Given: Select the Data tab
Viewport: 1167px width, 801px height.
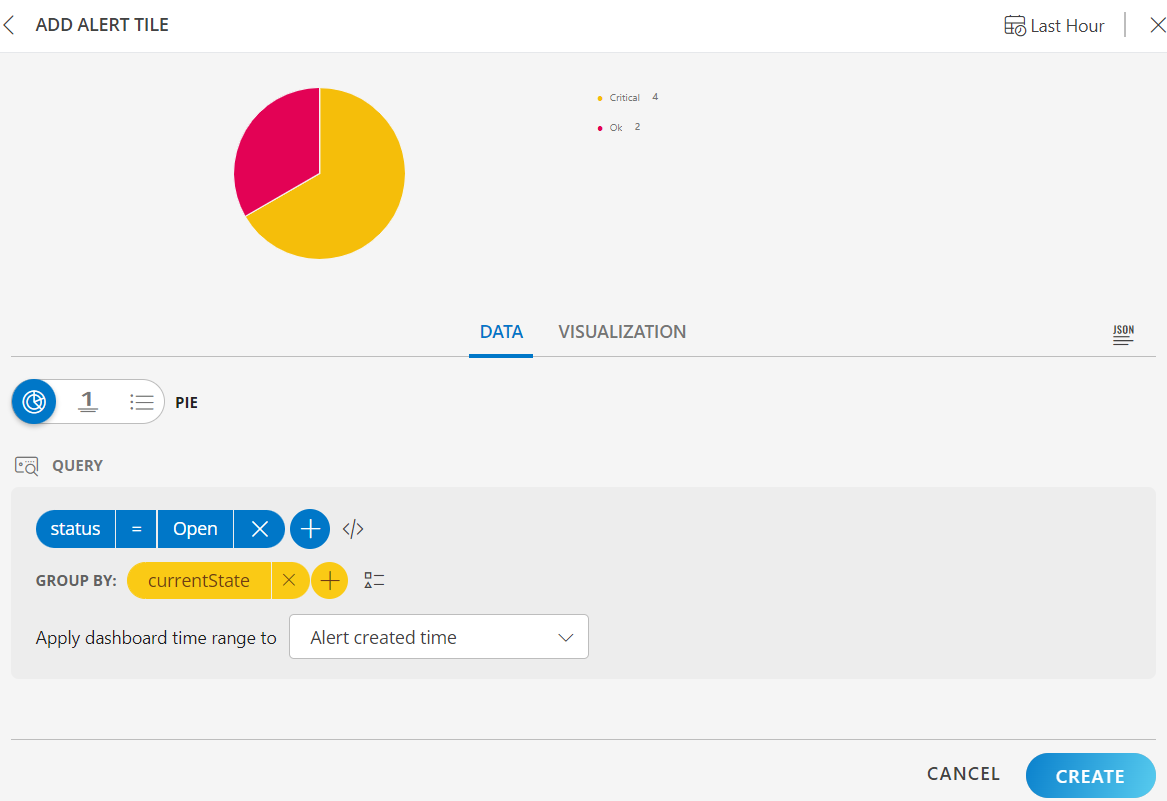Looking at the screenshot, I should pos(501,332).
